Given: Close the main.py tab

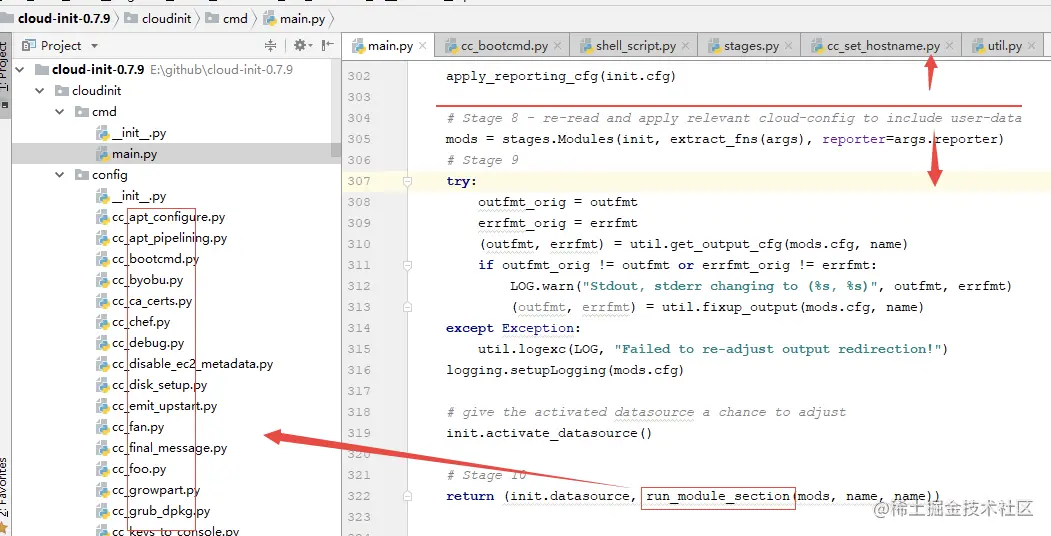Looking at the screenshot, I should (x=423, y=46).
